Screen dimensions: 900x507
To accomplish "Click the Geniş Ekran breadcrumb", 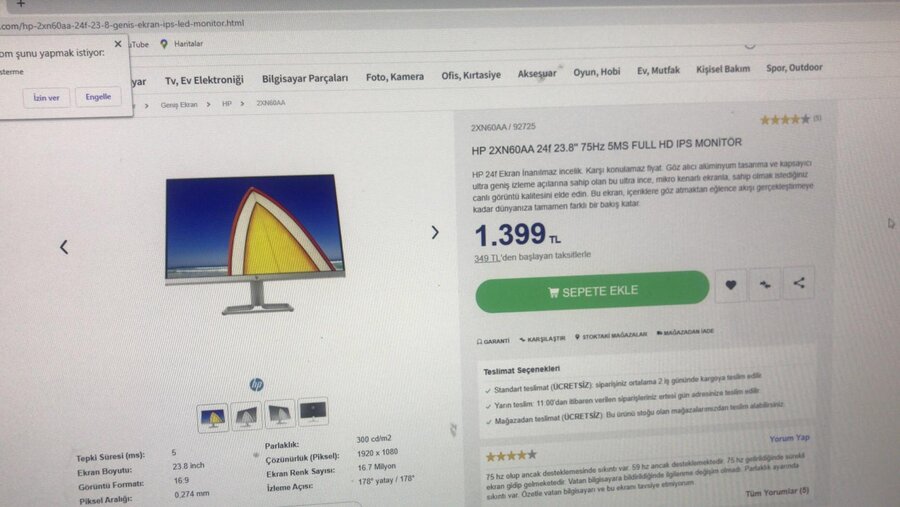I will (x=179, y=105).
